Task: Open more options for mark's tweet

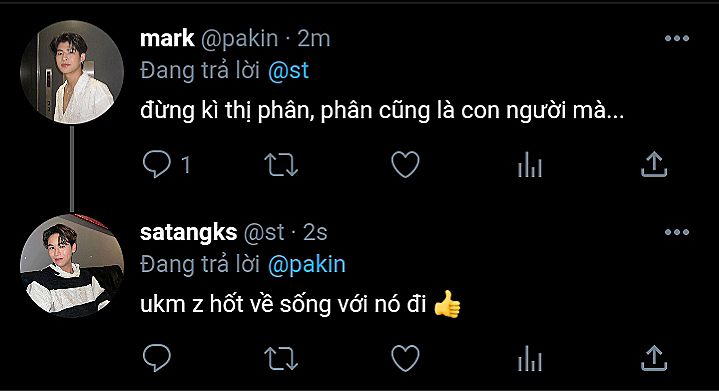Action: point(677,39)
